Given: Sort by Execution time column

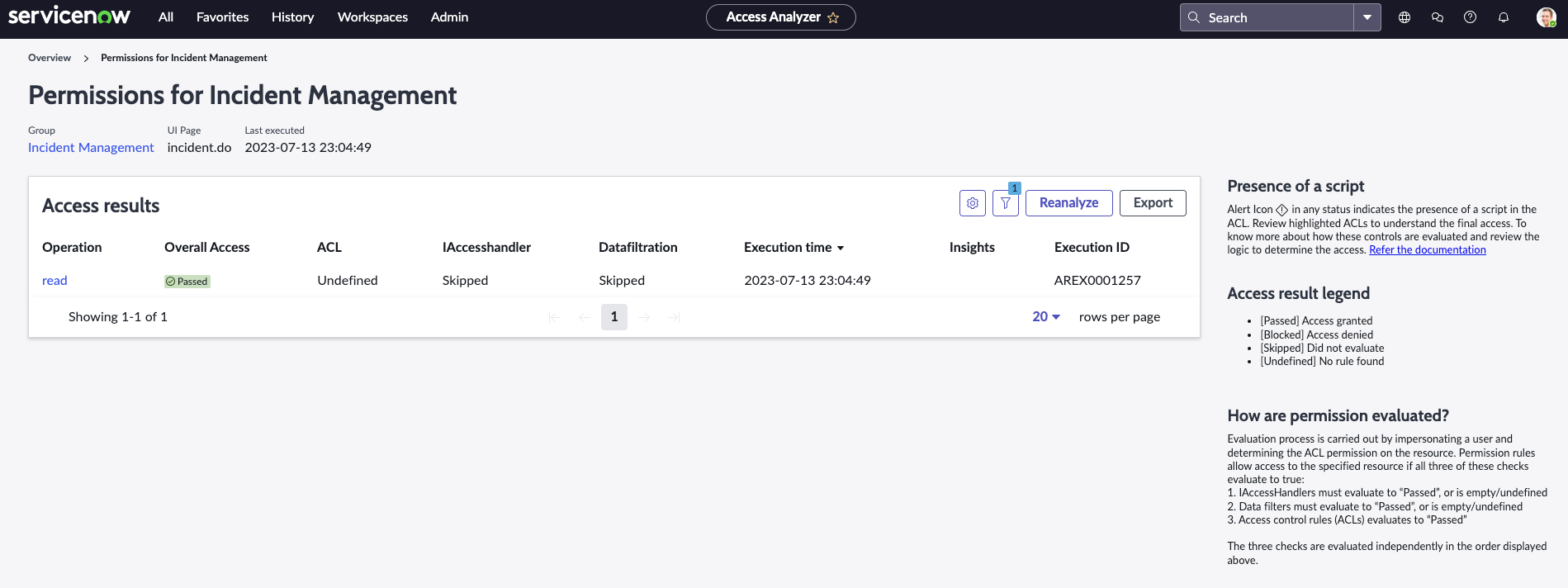Looking at the screenshot, I should click(793, 247).
